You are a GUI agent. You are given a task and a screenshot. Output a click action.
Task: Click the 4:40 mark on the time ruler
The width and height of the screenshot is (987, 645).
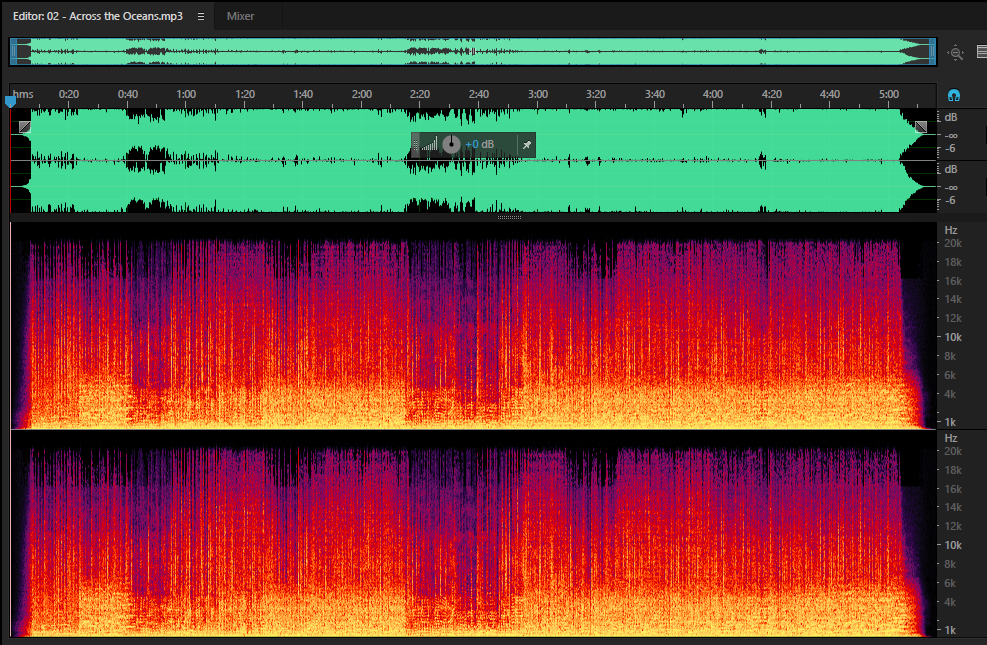click(830, 94)
